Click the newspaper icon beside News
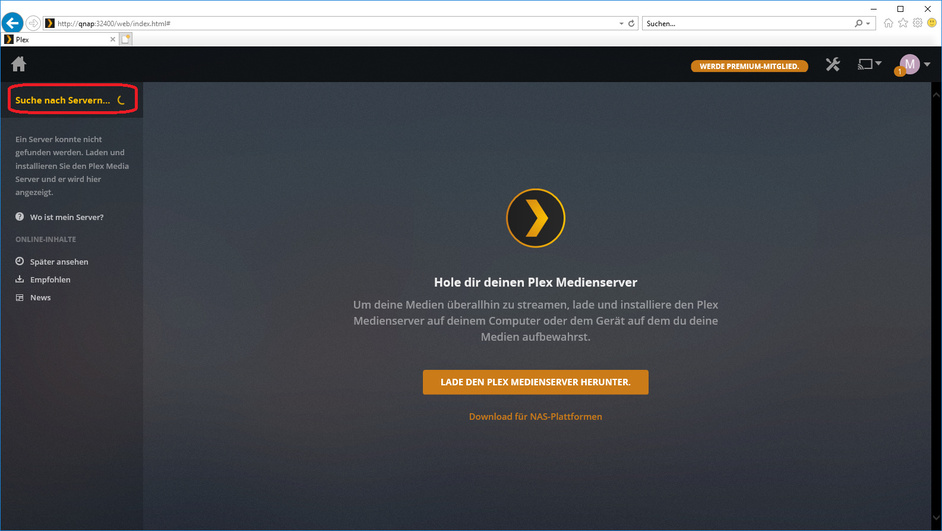The image size is (942, 531). pyautogui.click(x=20, y=297)
